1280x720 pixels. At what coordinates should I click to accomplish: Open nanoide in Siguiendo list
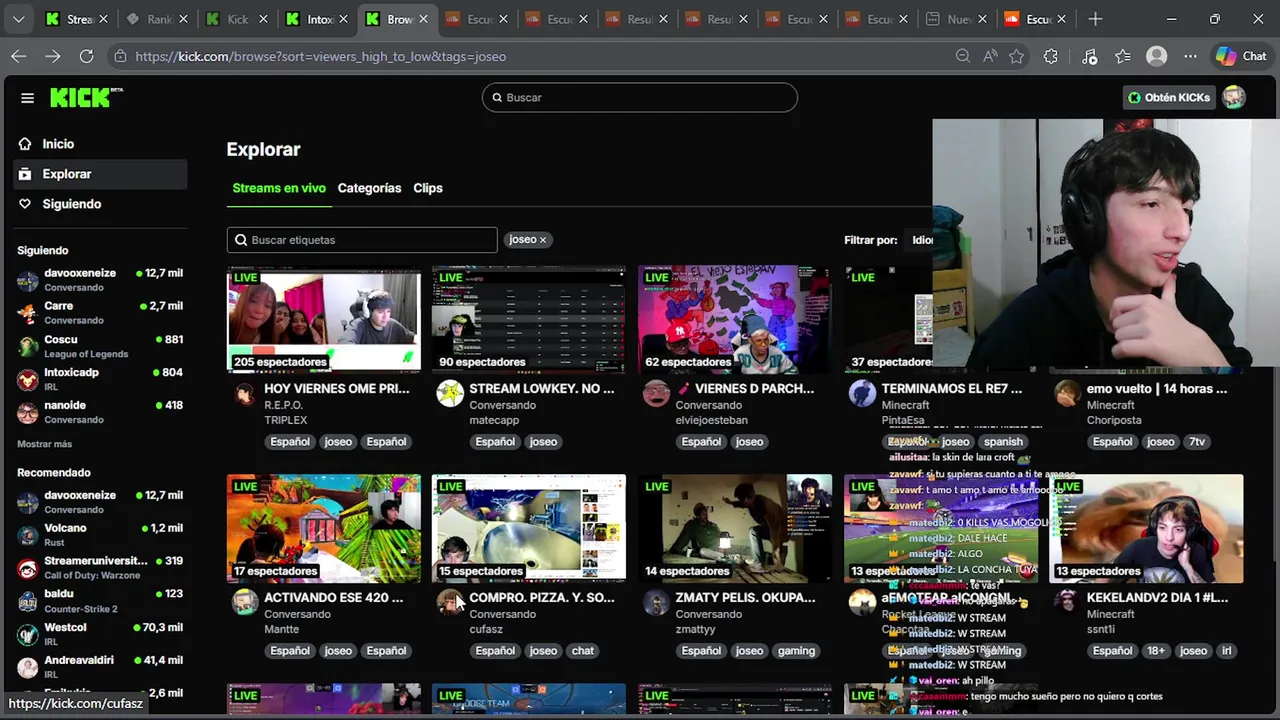pyautogui.click(x=100, y=412)
